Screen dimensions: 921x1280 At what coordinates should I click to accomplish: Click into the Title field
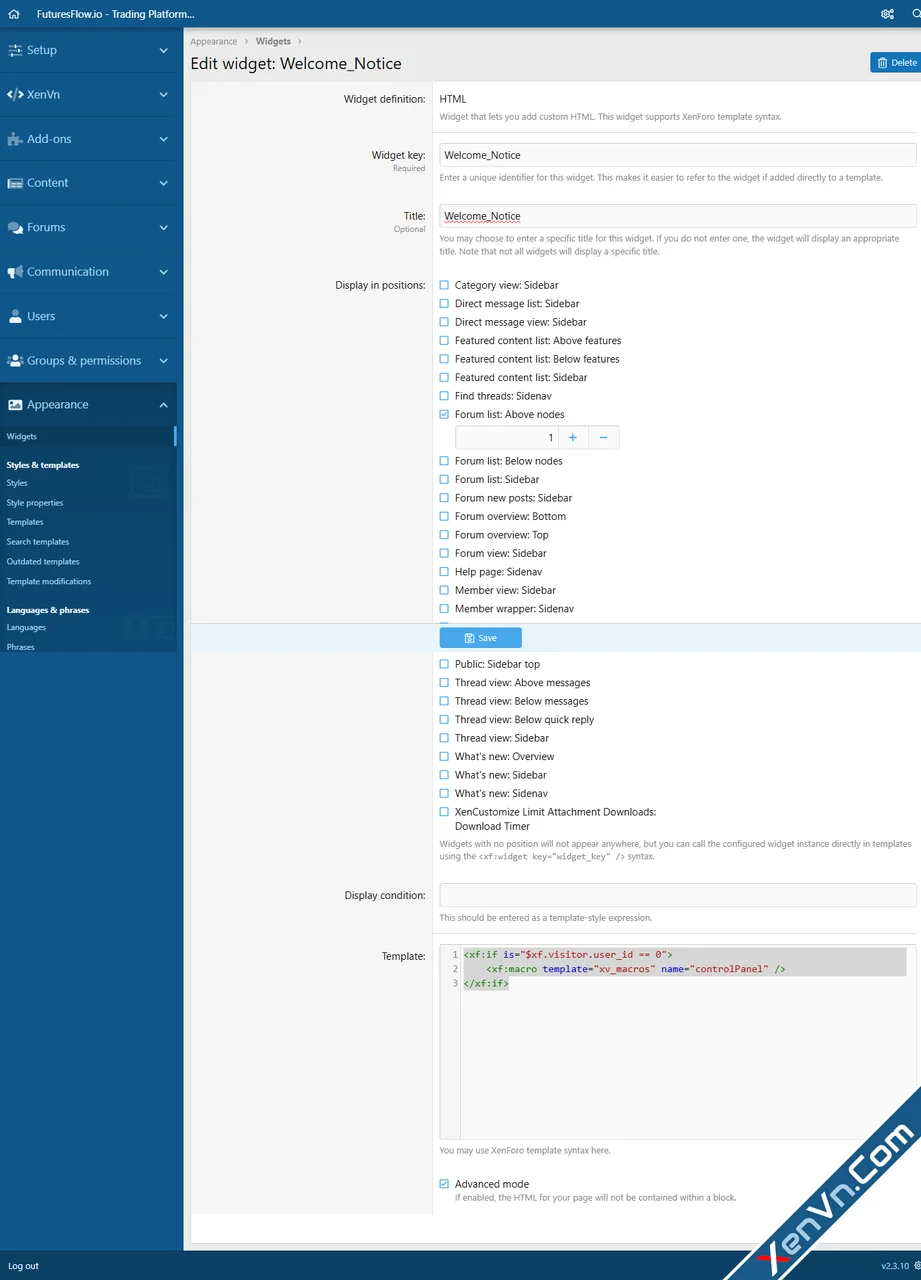pos(678,216)
